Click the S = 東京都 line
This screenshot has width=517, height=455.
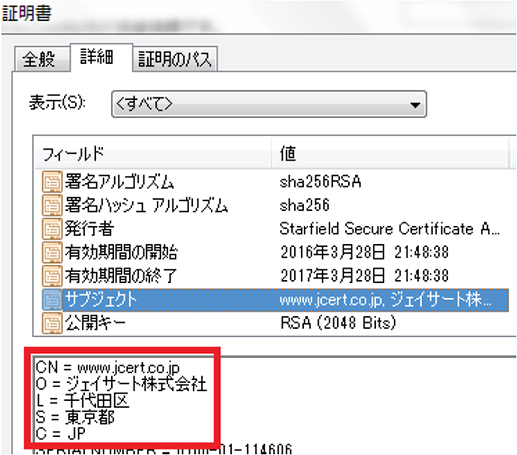[75, 417]
